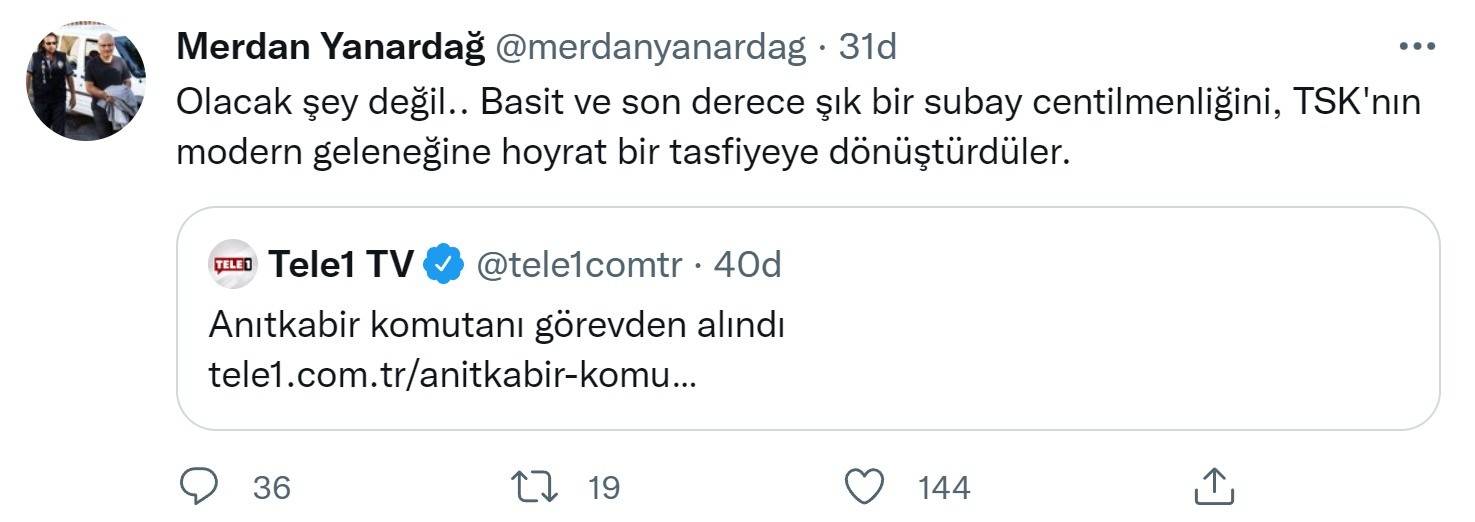
Task: Click the quoted tweet text 'Anıtkabir komutanı görevden alındı'
Action: [496, 325]
